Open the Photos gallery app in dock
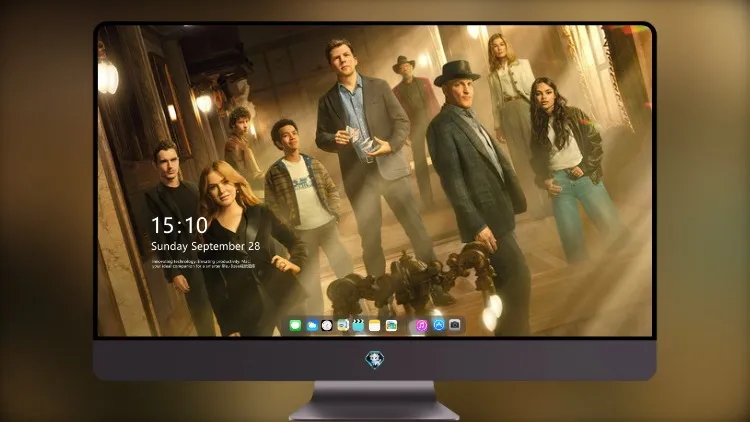This screenshot has width=750, height=422. 391,326
